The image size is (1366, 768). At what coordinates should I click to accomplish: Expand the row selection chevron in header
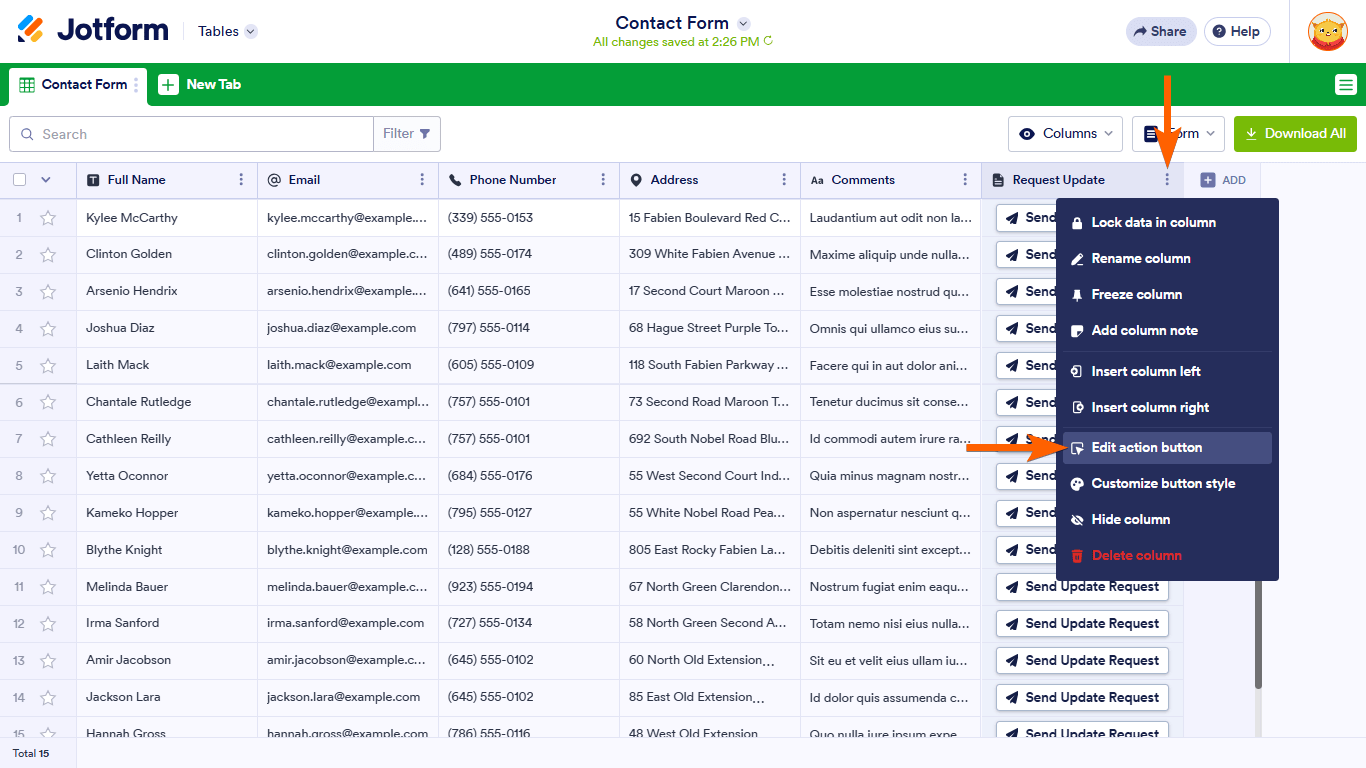point(45,180)
